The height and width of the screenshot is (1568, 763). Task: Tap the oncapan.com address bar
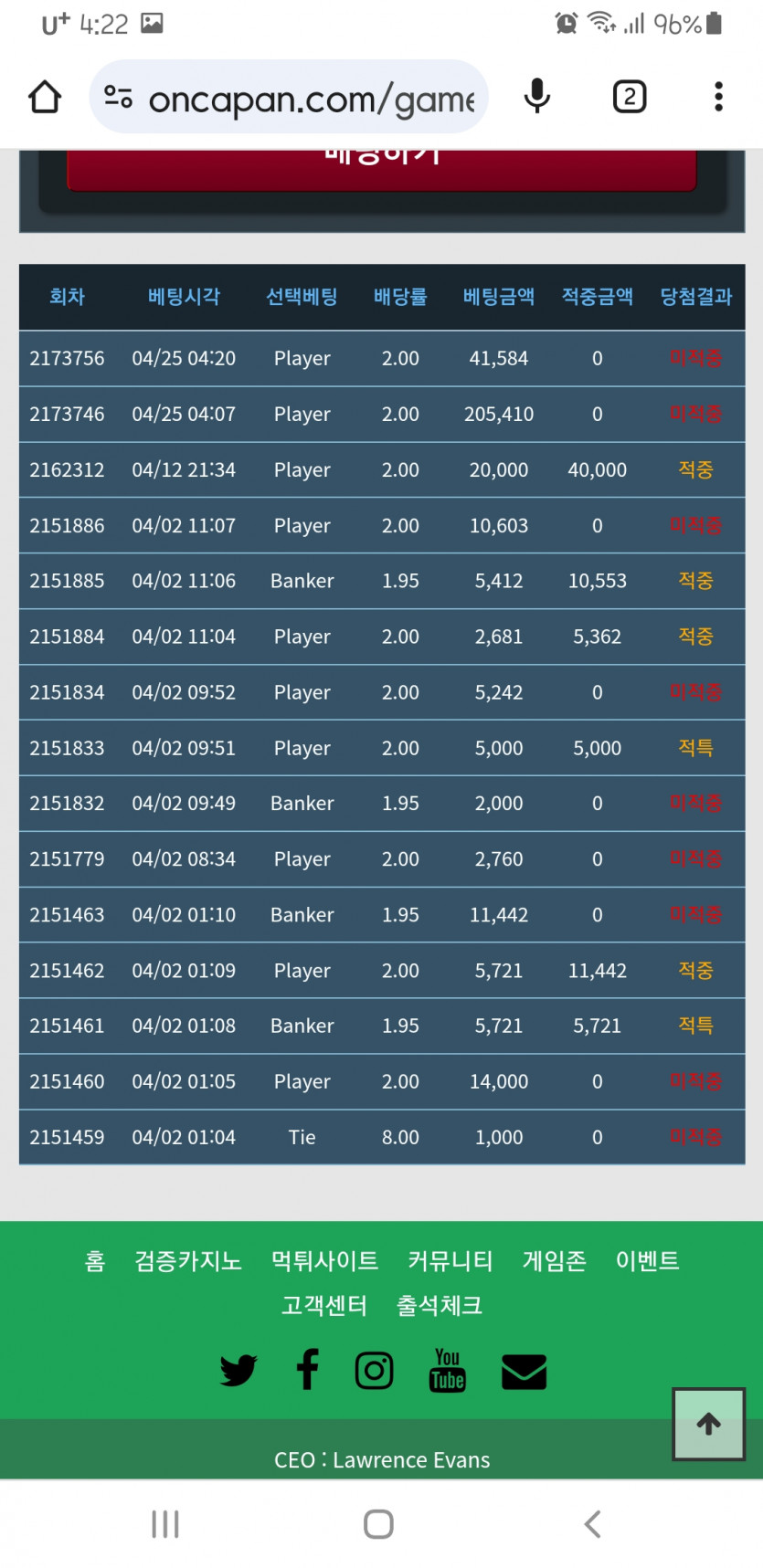[311, 99]
